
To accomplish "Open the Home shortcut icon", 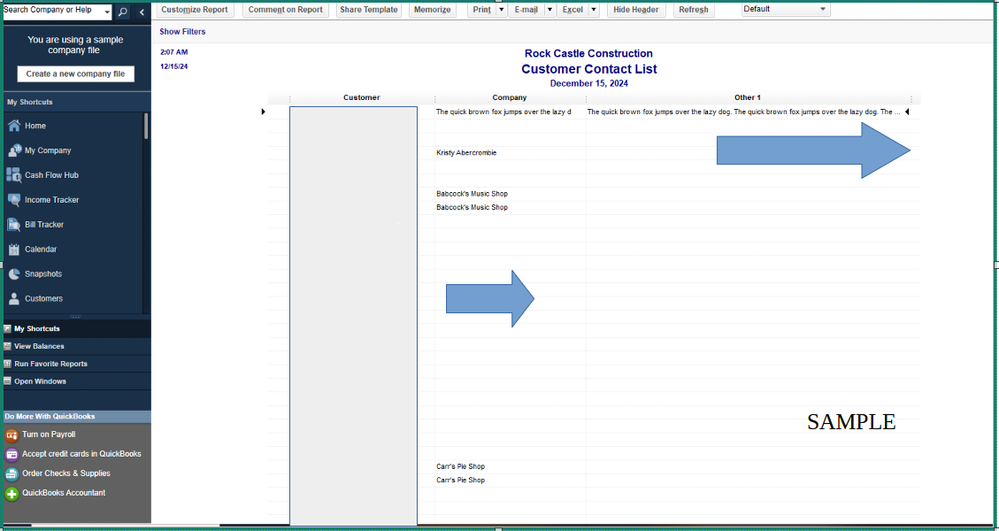I will (x=14, y=126).
